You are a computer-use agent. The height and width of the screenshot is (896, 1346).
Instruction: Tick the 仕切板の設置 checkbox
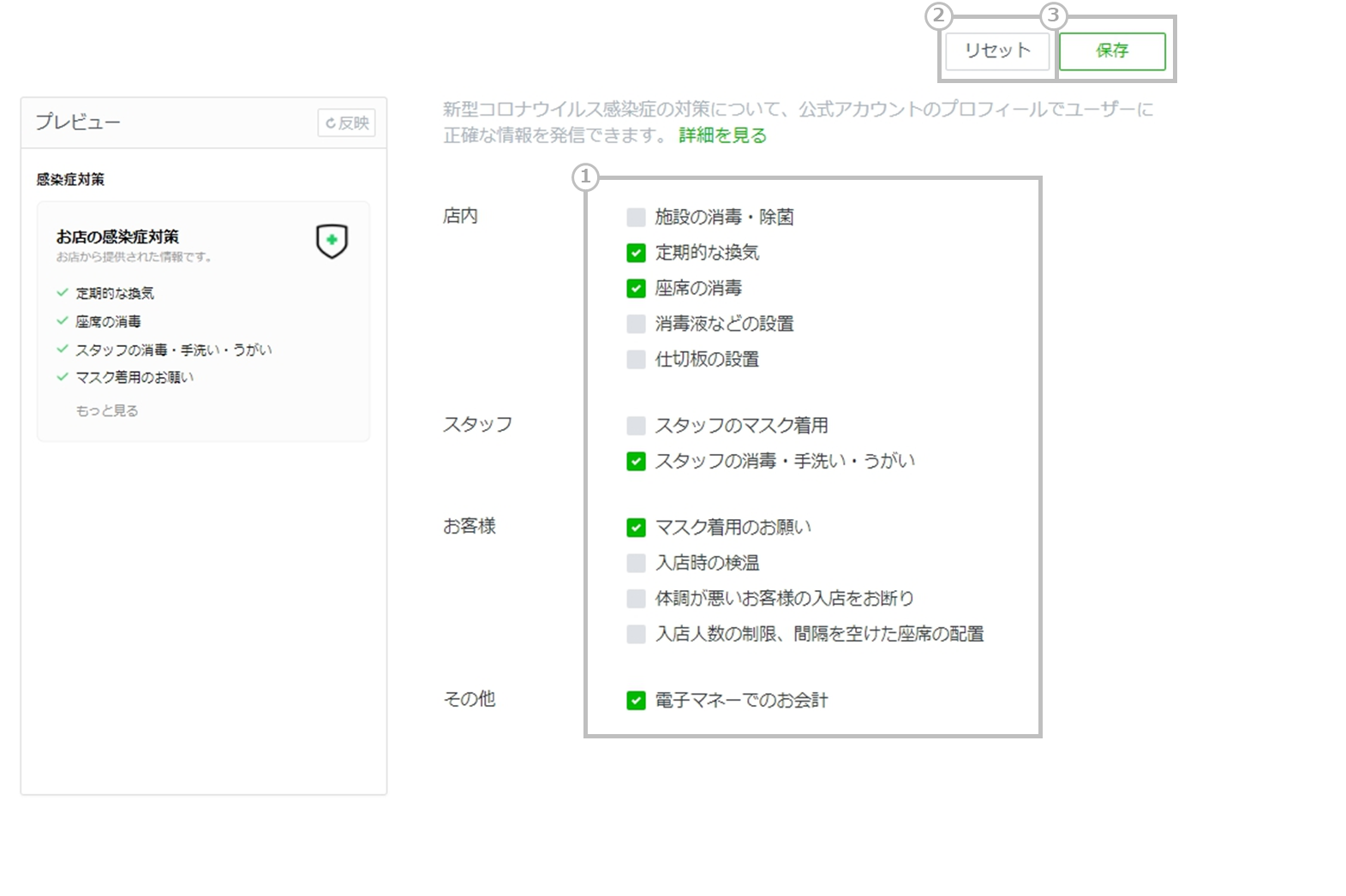[x=636, y=360]
